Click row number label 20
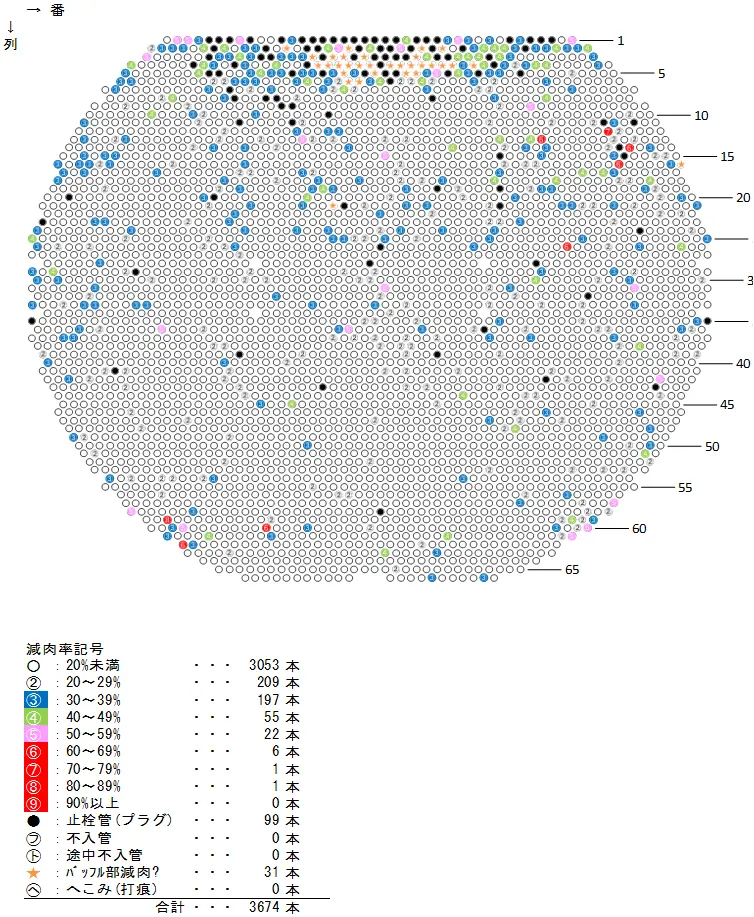The image size is (754, 917). click(743, 198)
